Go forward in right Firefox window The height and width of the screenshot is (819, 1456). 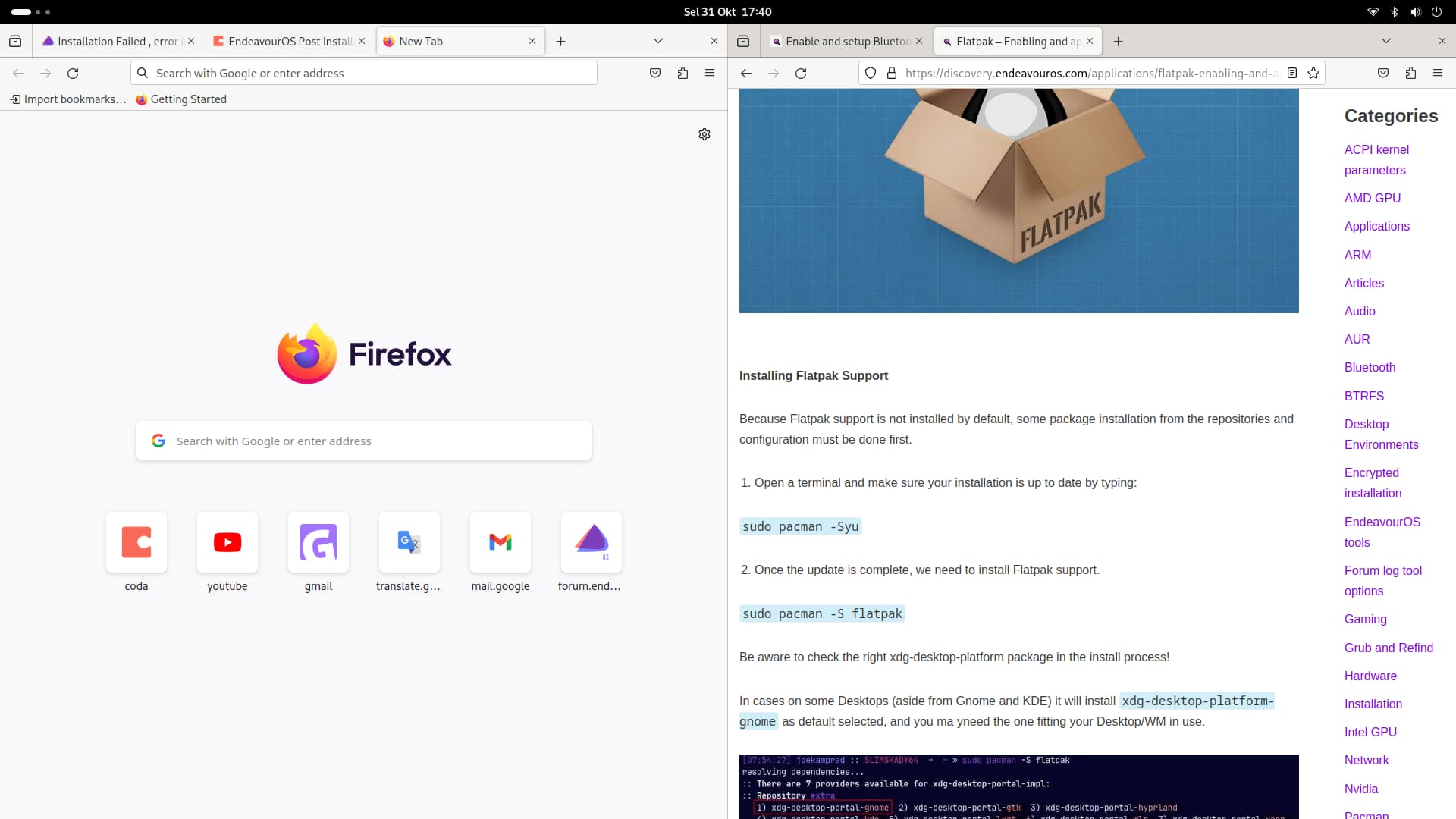tap(773, 73)
